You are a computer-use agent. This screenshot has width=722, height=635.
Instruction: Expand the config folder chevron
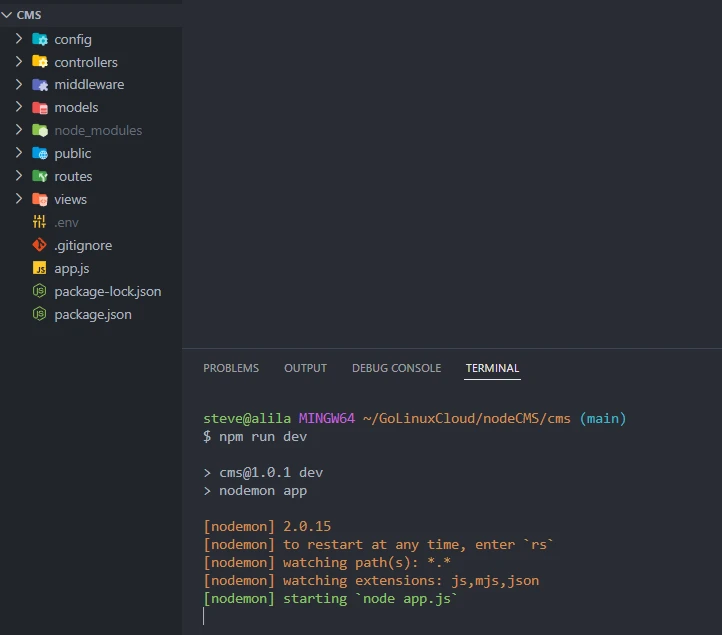click(19, 39)
